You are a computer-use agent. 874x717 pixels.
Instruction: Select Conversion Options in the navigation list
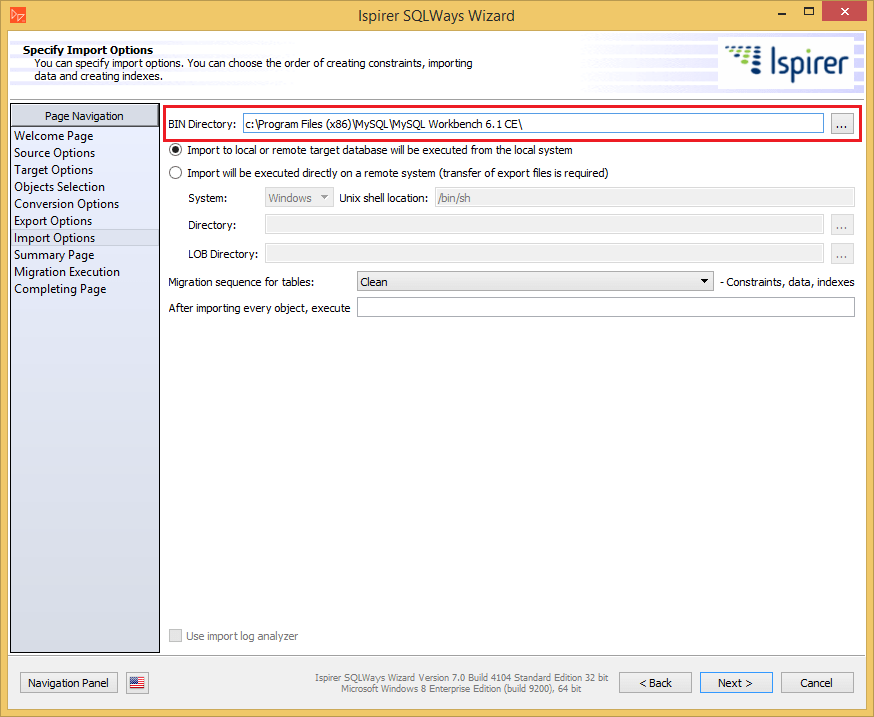(66, 203)
